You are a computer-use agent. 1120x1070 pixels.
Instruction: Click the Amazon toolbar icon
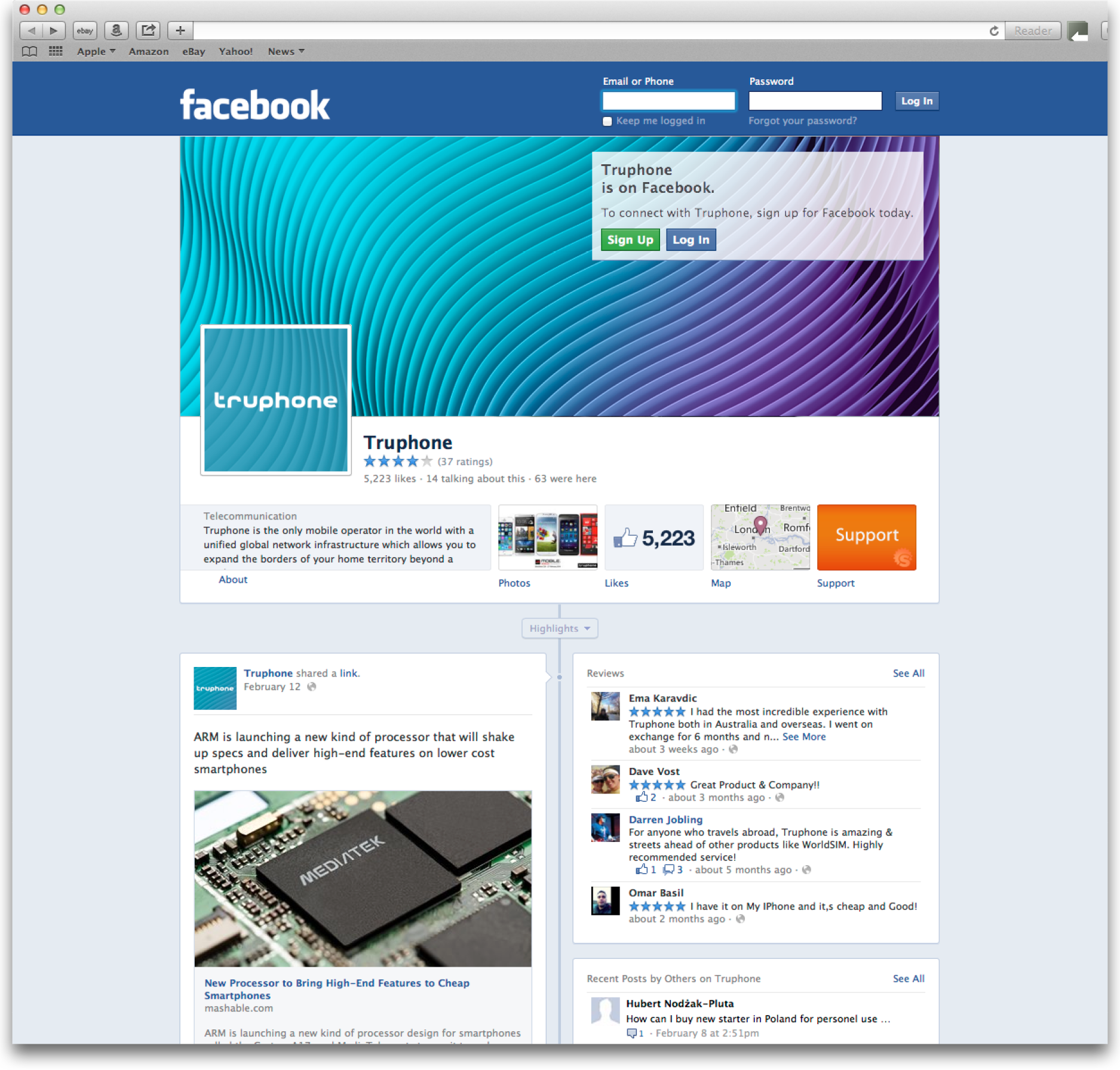click(116, 30)
